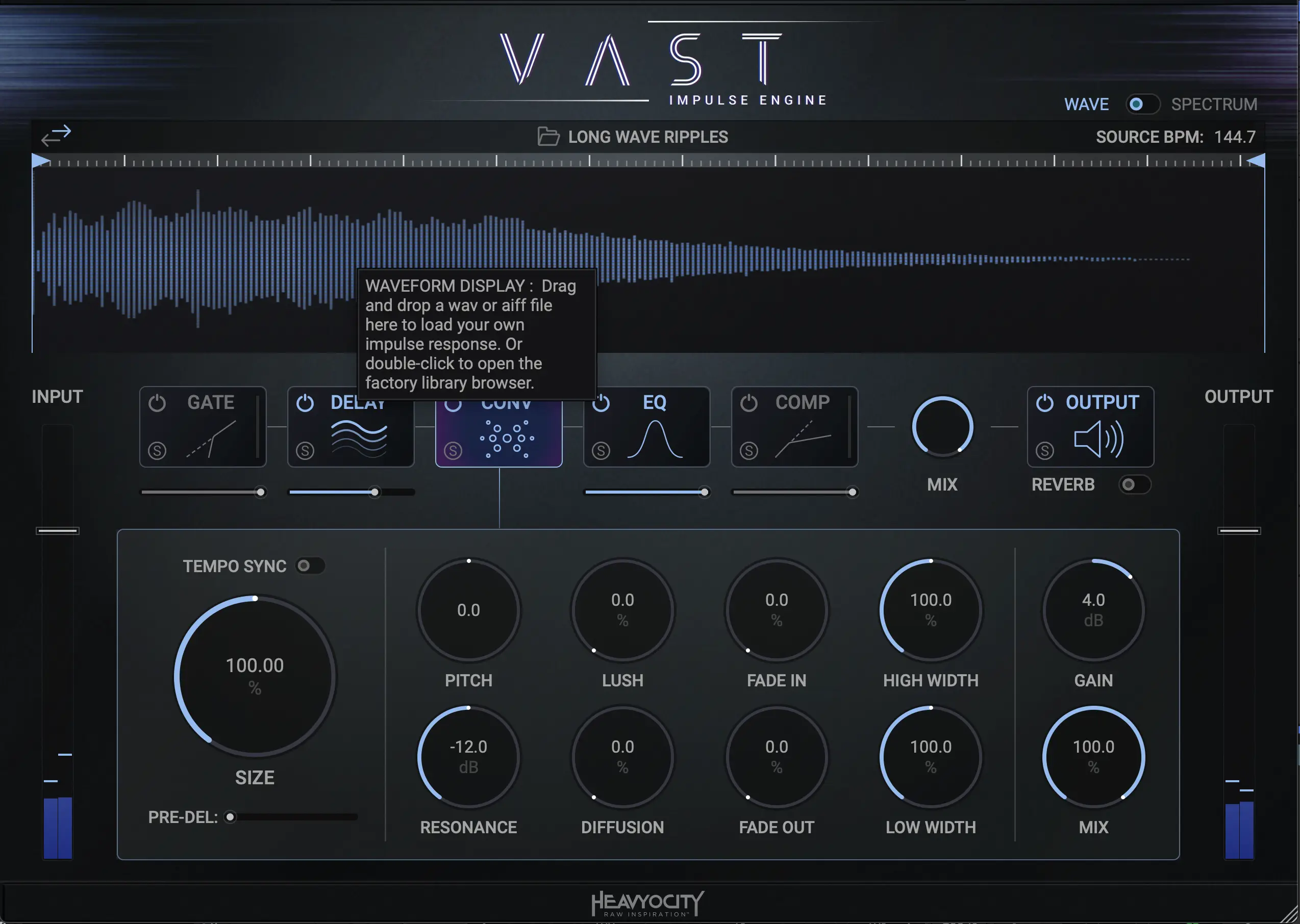The image size is (1300, 924).
Task: Click the MIX knob in the module chain
Action: tap(942, 427)
